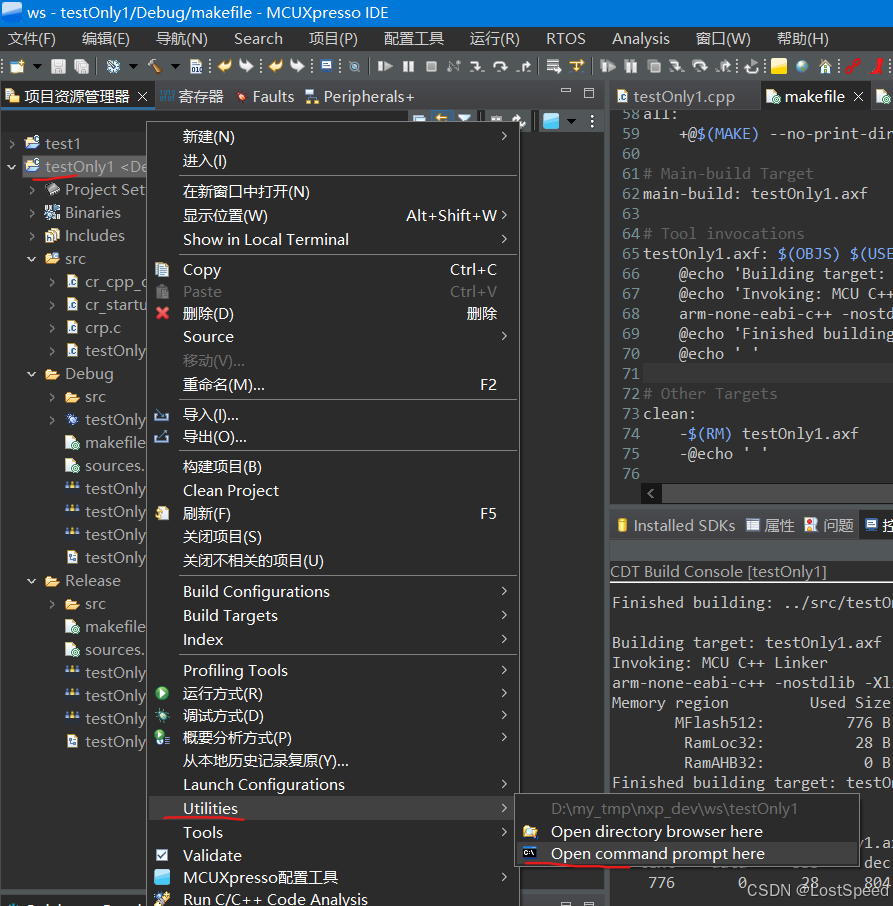This screenshot has height=906, width=893.
Task: Open the terminal toolbar icon
Action: click(326, 66)
